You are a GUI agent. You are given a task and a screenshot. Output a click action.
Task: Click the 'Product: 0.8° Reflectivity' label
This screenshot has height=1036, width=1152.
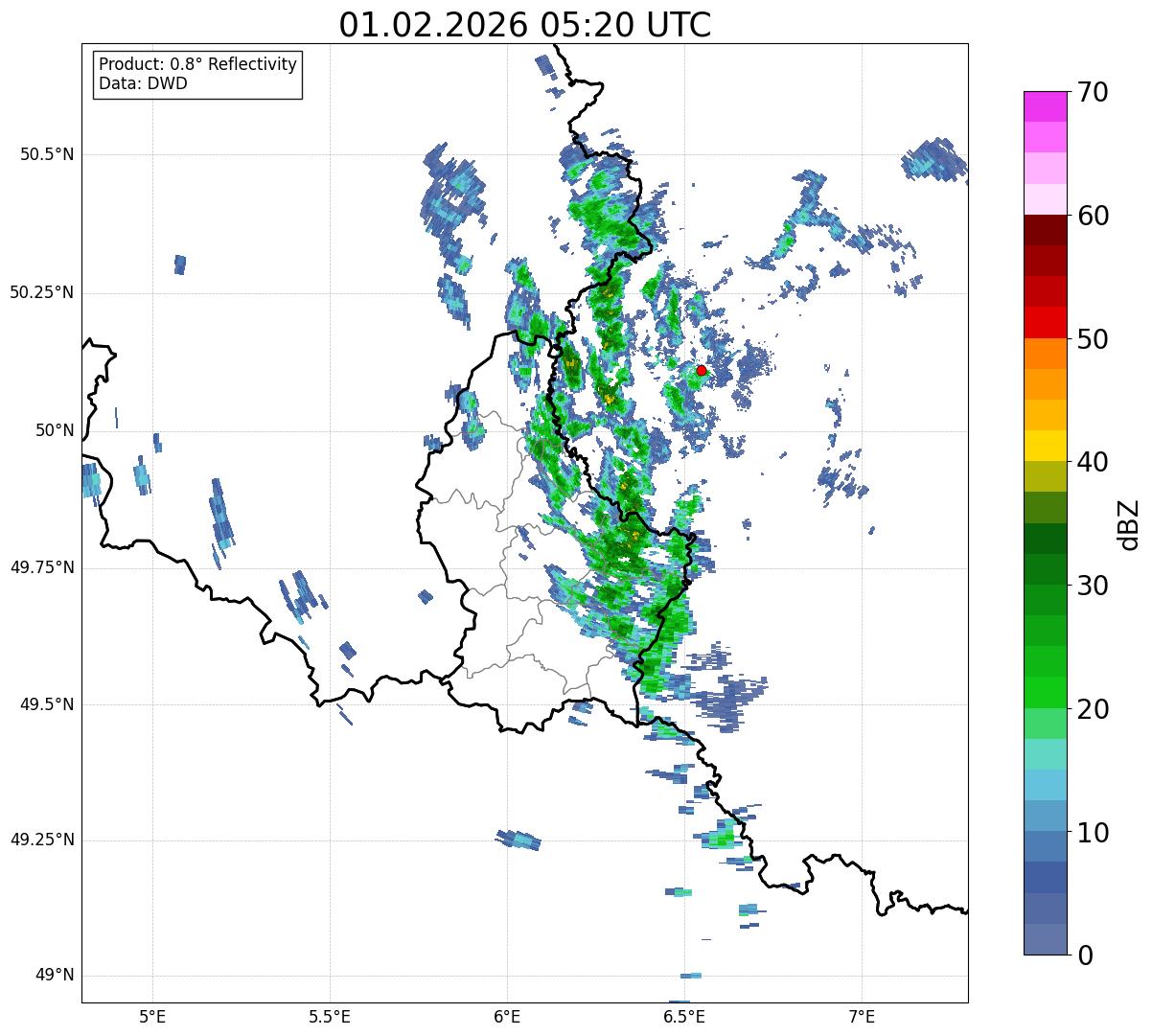tap(198, 64)
